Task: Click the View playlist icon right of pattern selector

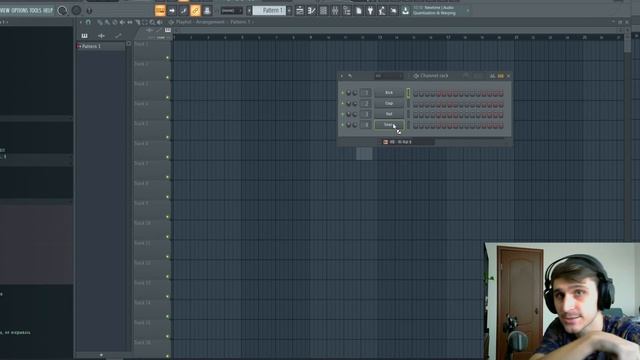Action: click(x=300, y=11)
